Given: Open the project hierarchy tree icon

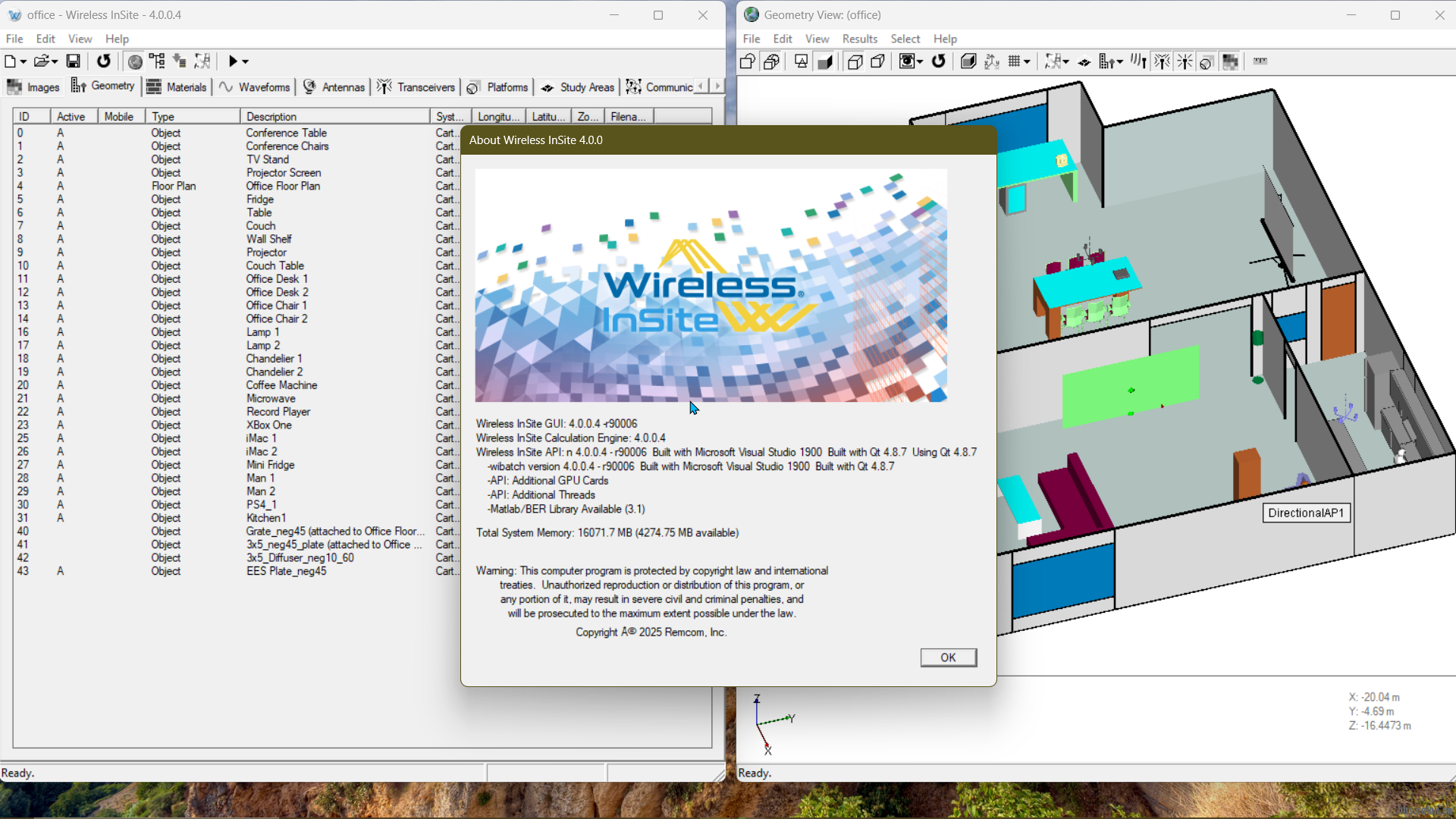Looking at the screenshot, I should [x=157, y=61].
